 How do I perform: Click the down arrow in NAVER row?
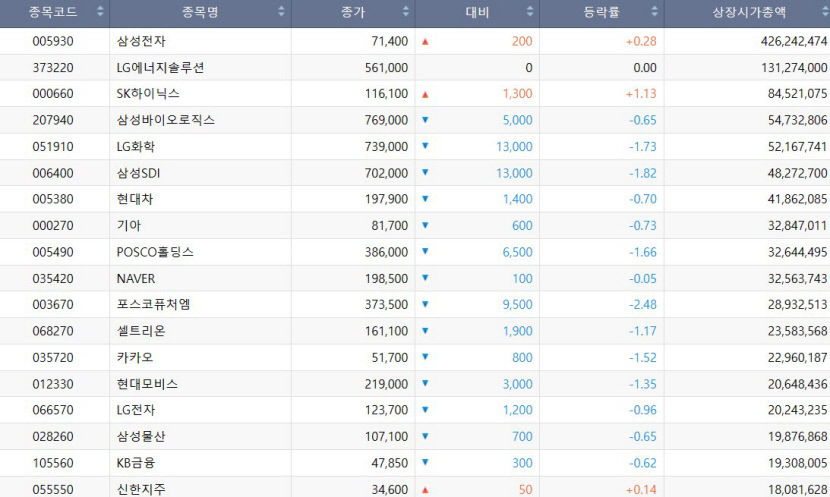(425, 278)
